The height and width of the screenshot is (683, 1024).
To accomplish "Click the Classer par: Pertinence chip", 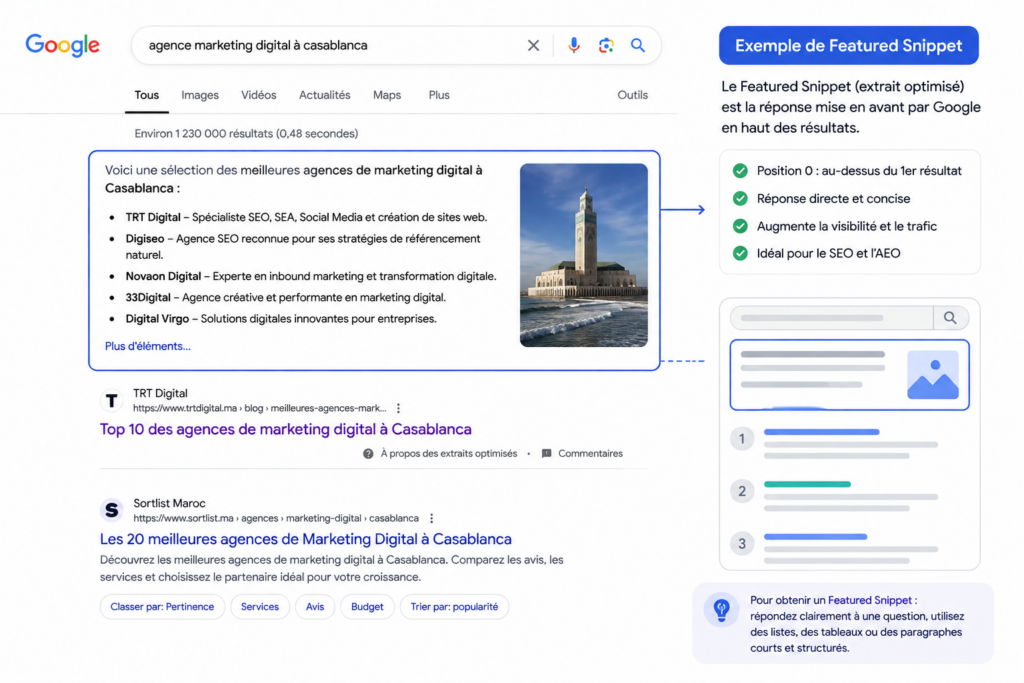I will [x=162, y=607].
